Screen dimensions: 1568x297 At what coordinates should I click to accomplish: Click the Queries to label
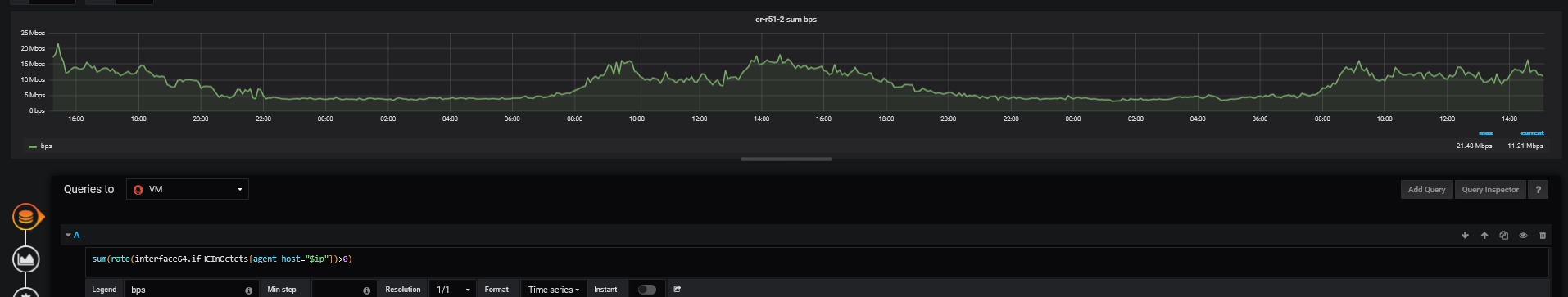point(89,189)
